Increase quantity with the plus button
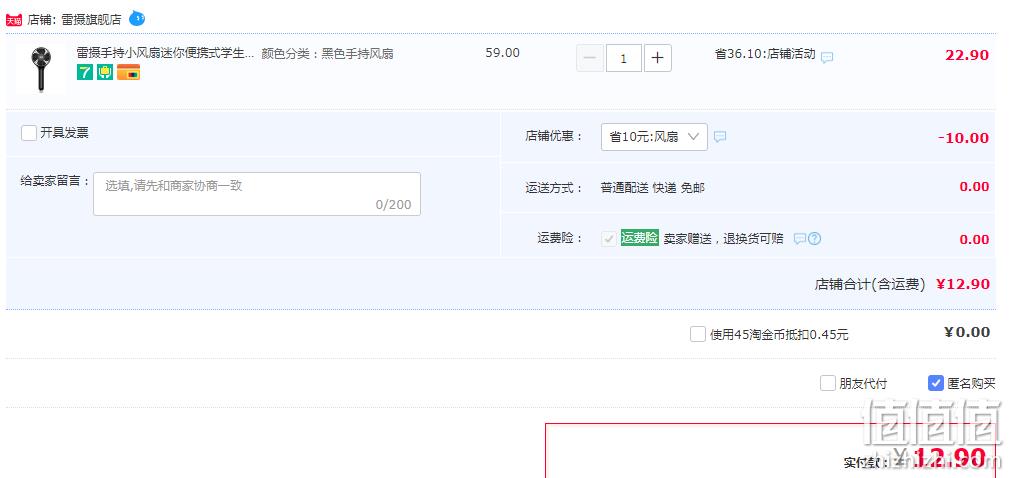Screen dimensions: 1011x478 pos(658,58)
